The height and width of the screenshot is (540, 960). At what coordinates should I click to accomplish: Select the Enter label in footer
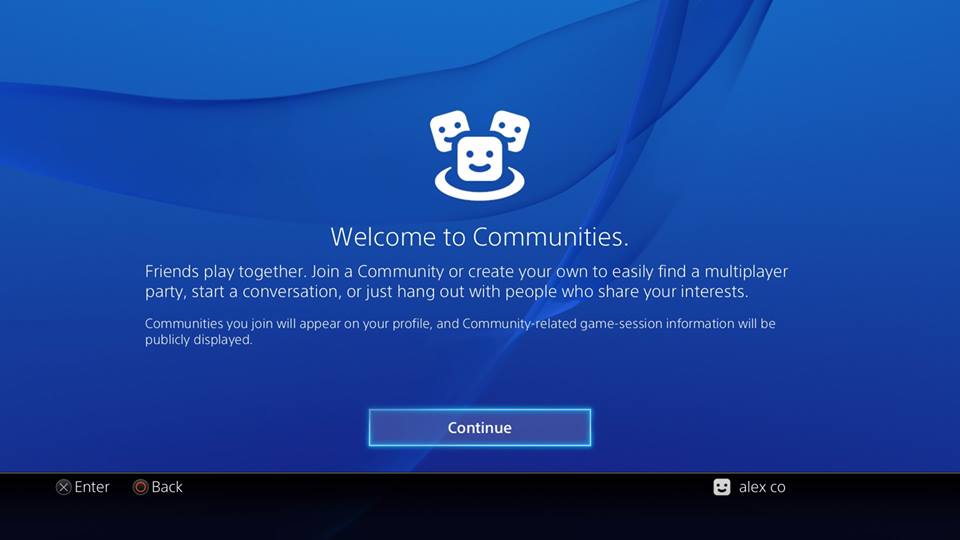[x=92, y=487]
